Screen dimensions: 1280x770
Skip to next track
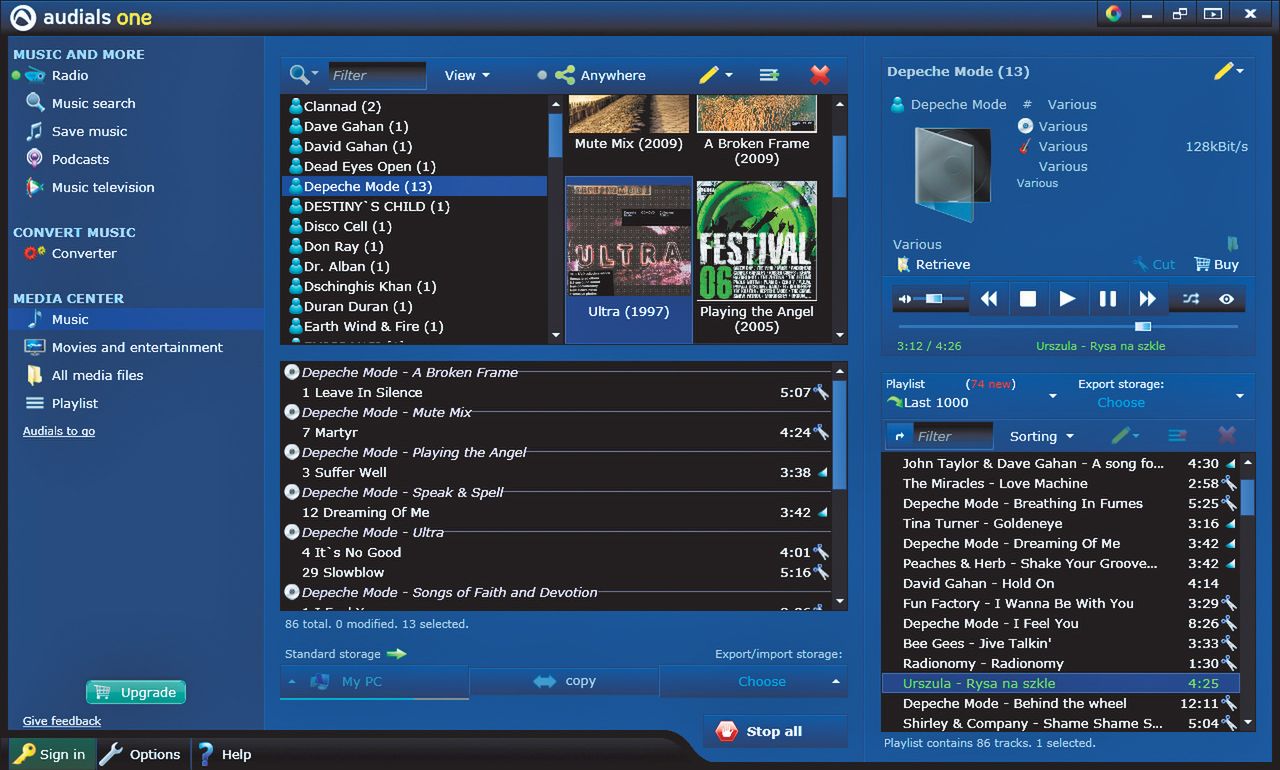point(1147,299)
